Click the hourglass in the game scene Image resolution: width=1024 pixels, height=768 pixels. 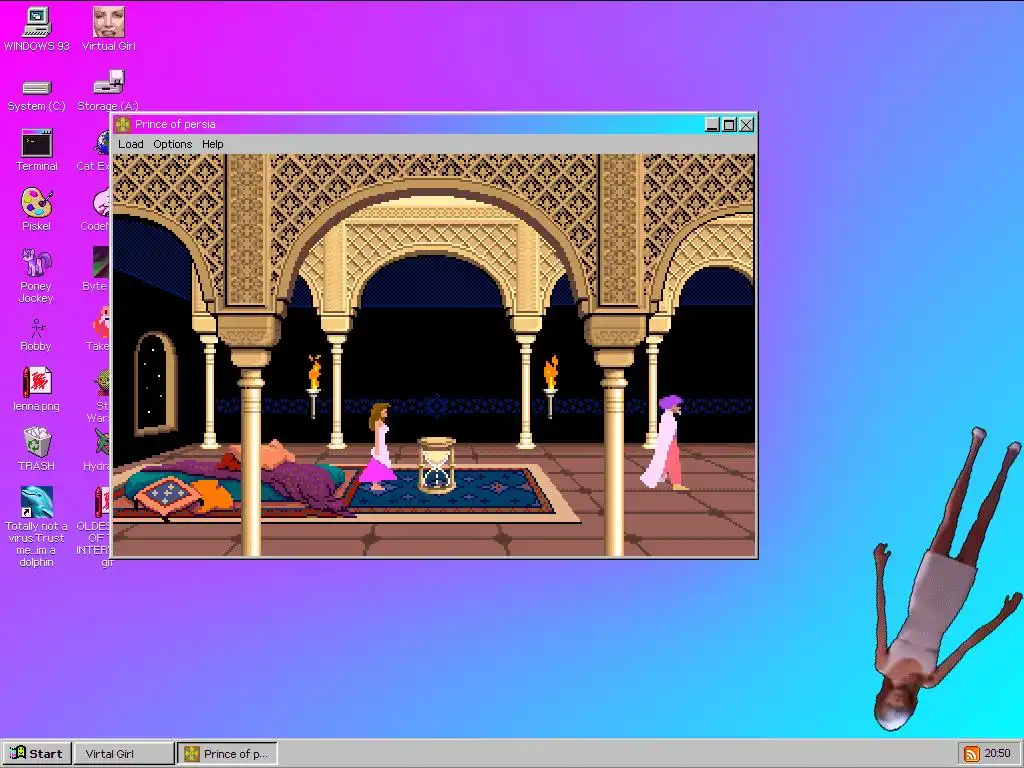[436, 465]
